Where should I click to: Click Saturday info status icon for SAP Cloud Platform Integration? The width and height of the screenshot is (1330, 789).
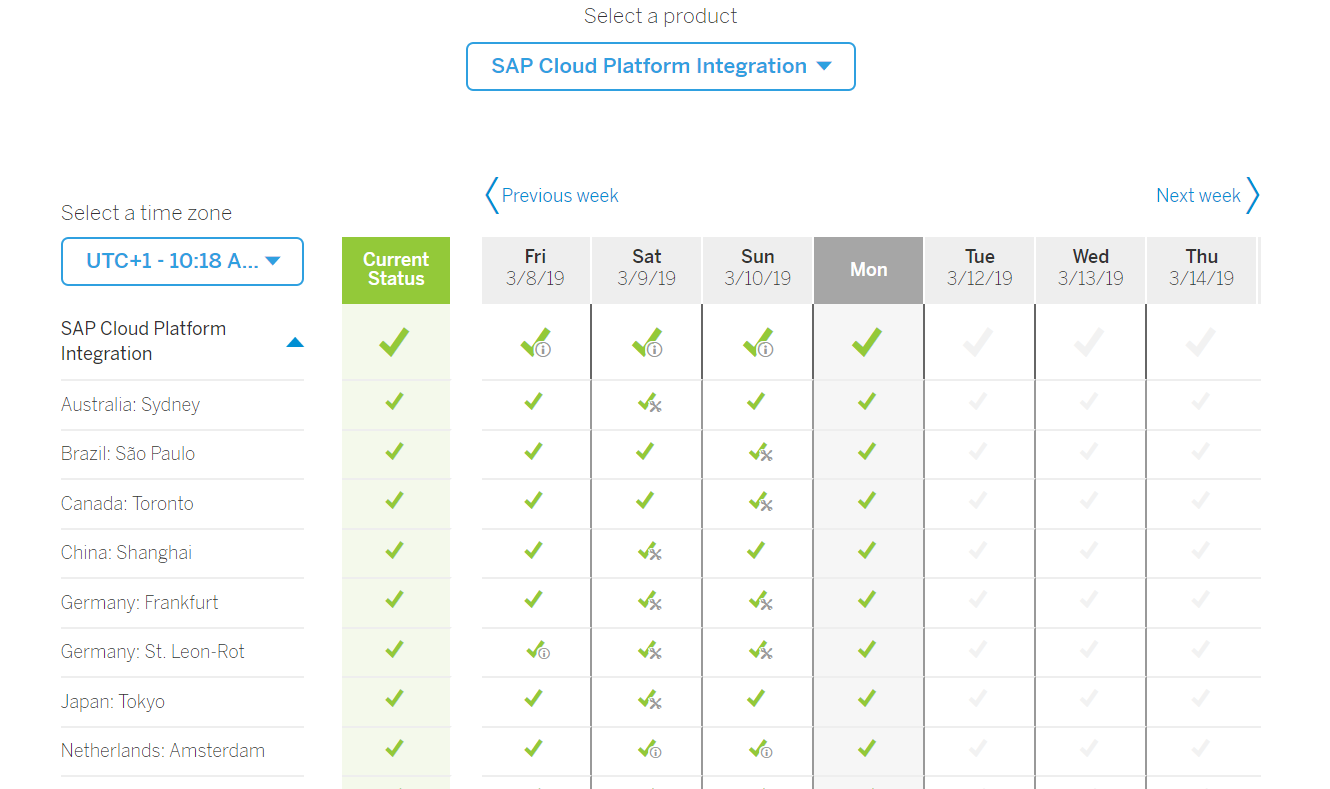click(x=647, y=343)
